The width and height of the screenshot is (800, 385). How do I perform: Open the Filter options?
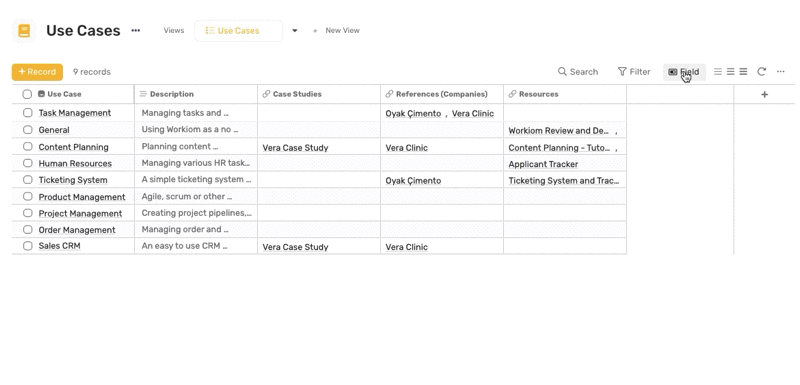[634, 72]
